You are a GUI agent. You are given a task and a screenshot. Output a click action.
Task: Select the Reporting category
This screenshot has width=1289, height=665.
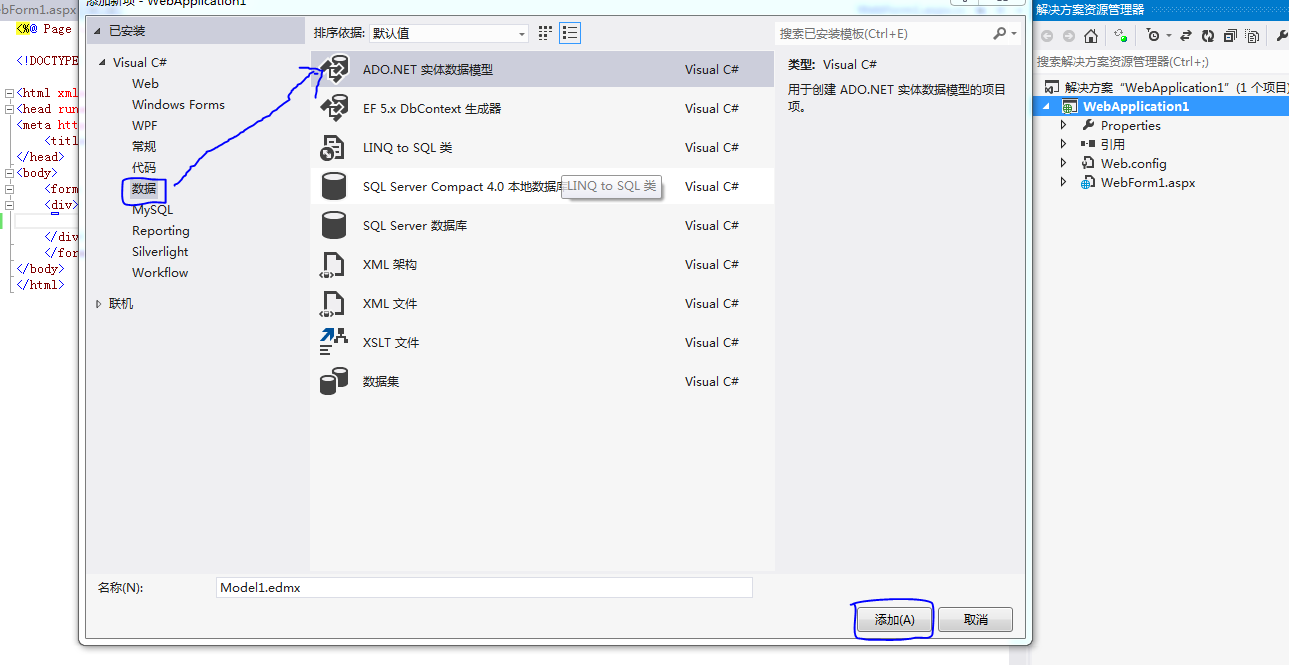click(160, 231)
